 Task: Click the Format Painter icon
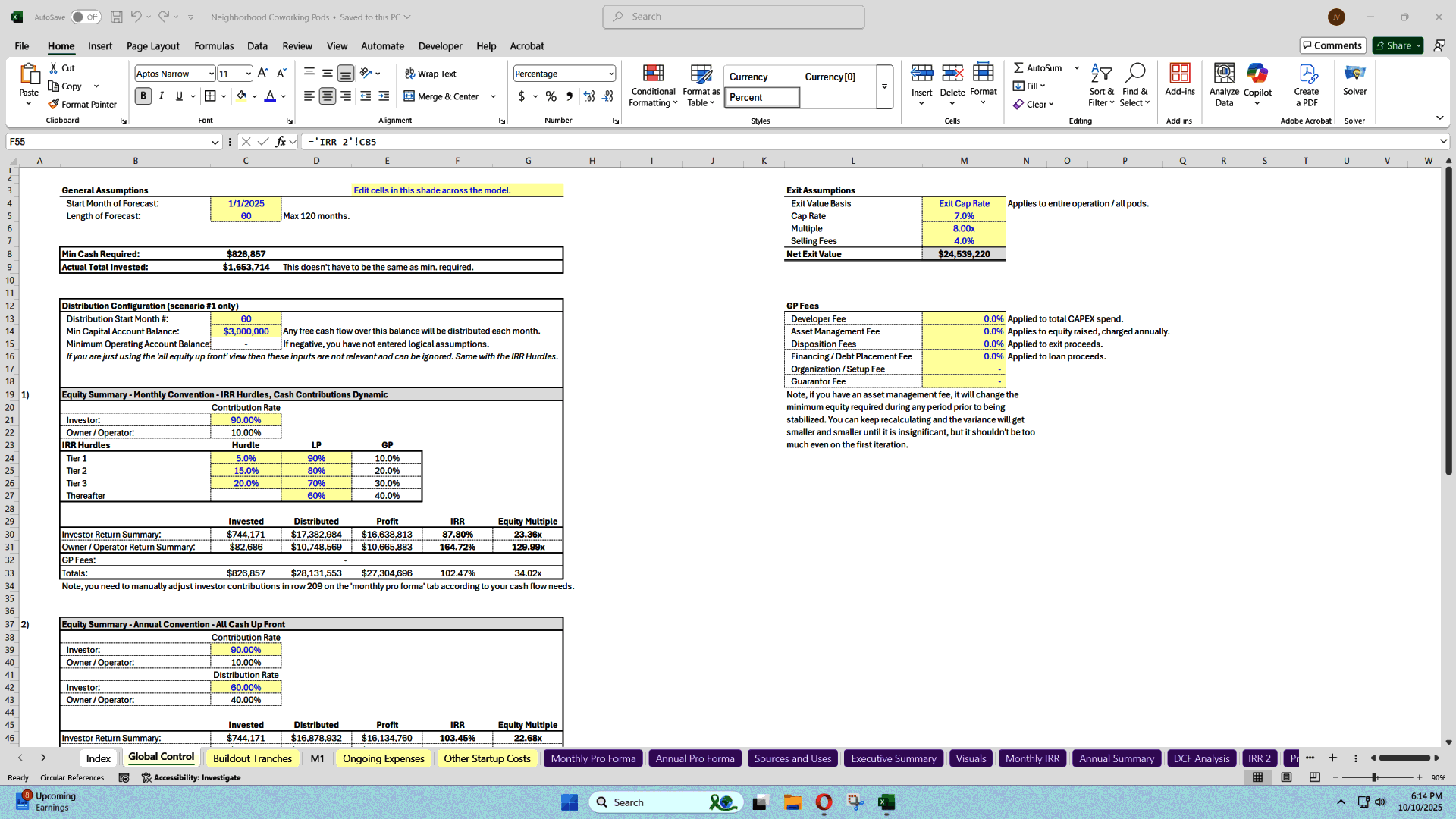[54, 105]
